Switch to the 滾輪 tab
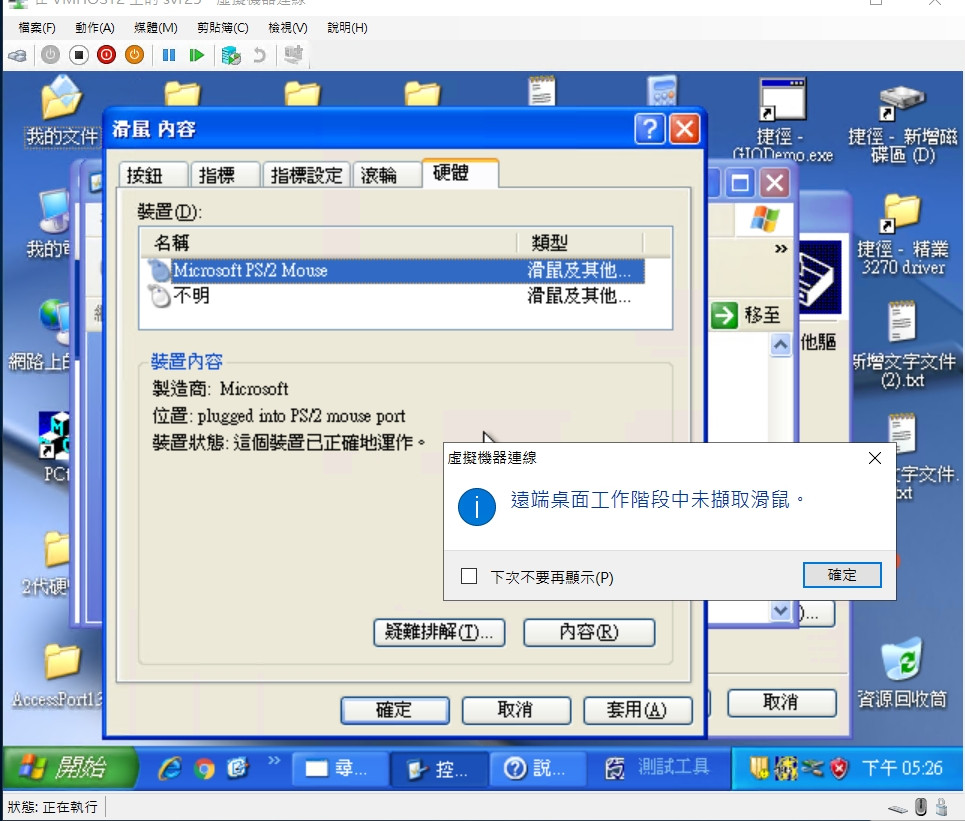The height and width of the screenshot is (821, 965). tap(386, 175)
